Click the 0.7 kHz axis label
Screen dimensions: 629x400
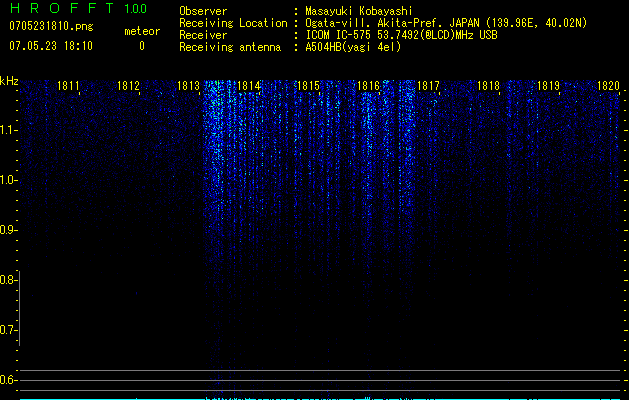click(x=8, y=330)
